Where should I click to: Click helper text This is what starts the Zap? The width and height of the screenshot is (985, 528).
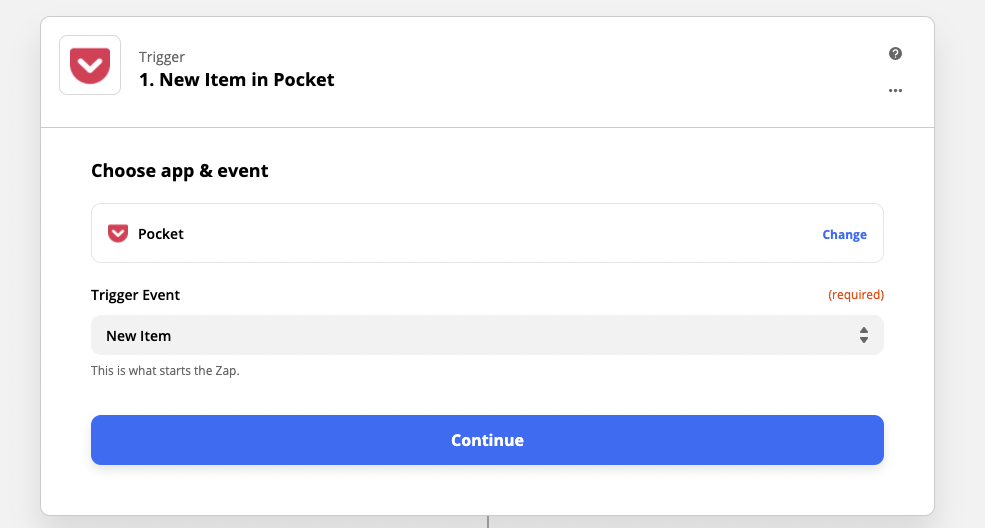tap(165, 370)
